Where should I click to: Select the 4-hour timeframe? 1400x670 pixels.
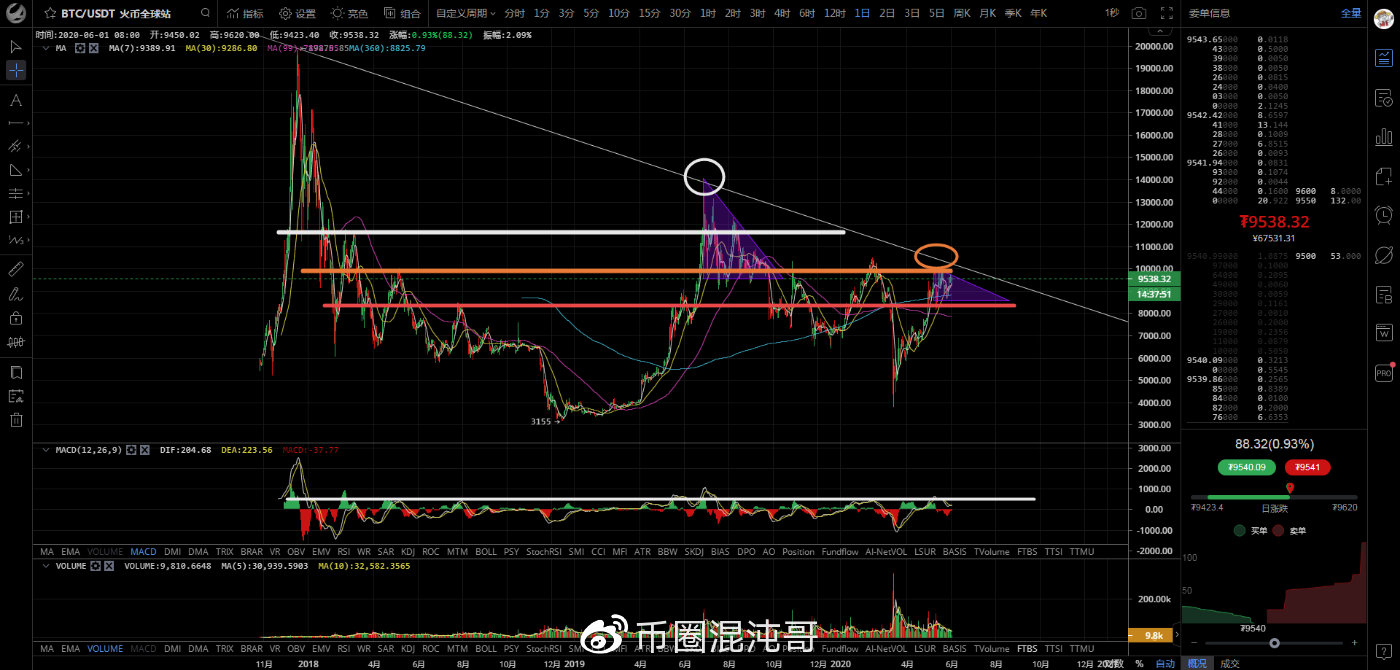coord(781,13)
